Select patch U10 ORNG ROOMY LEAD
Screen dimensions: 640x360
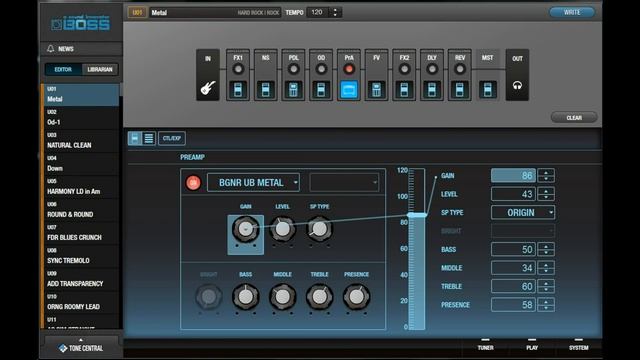(81, 303)
